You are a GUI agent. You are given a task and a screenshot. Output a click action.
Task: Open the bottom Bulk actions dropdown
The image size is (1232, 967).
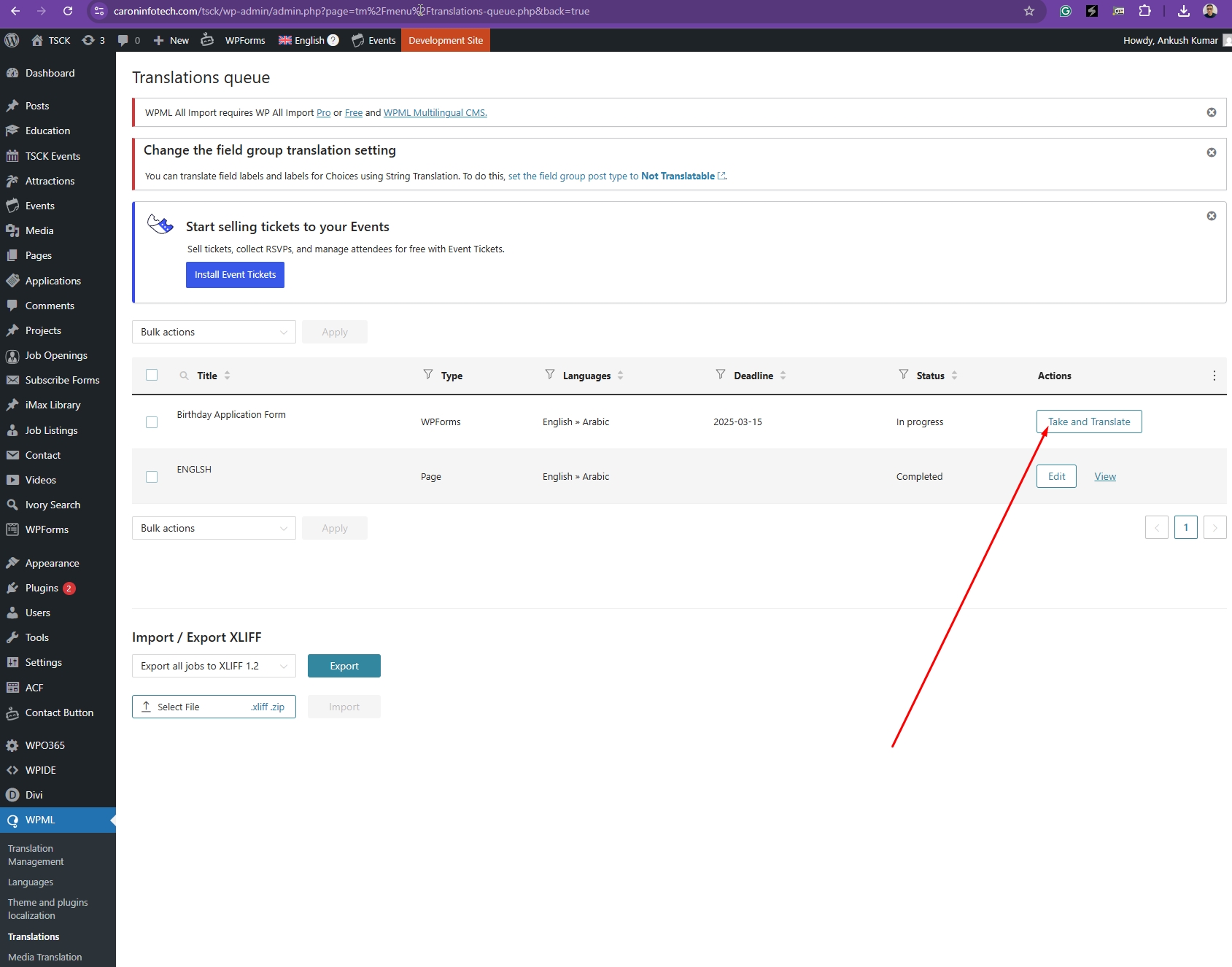click(x=214, y=528)
